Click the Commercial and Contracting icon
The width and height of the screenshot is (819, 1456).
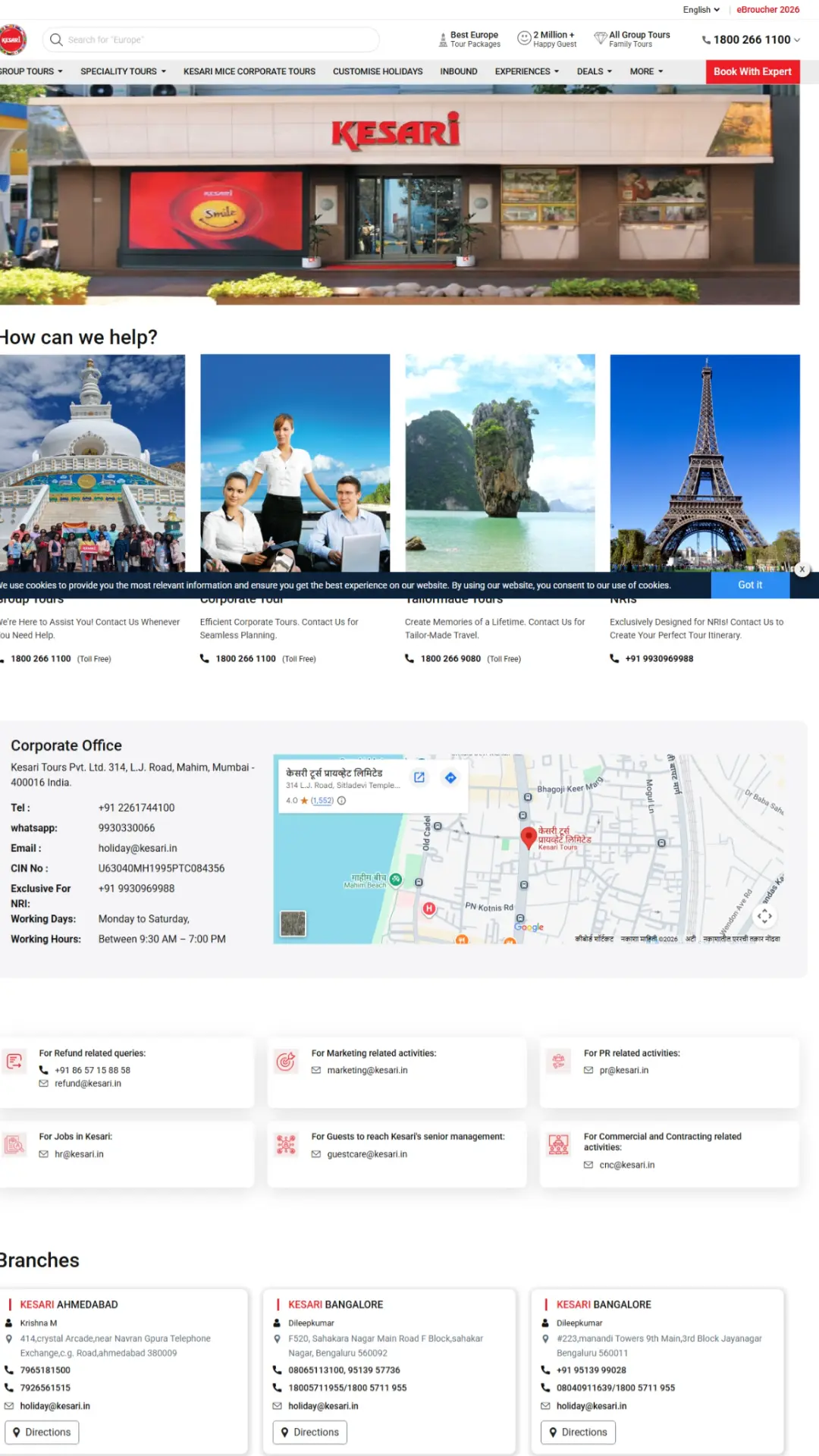(x=558, y=1144)
